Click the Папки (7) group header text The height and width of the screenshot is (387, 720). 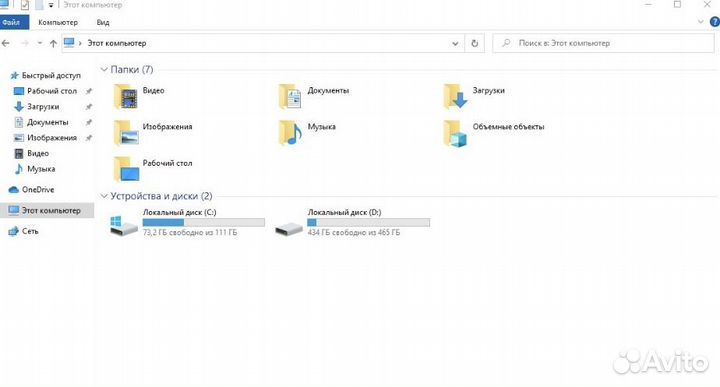(131, 69)
